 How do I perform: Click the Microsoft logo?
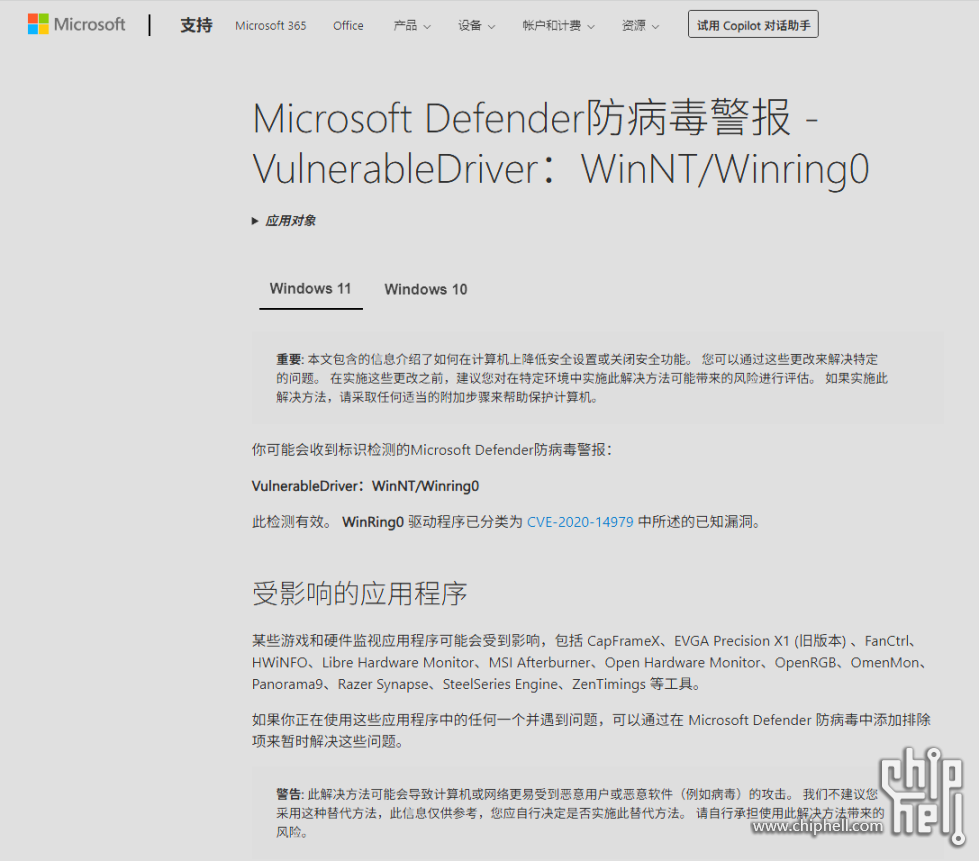[77, 24]
